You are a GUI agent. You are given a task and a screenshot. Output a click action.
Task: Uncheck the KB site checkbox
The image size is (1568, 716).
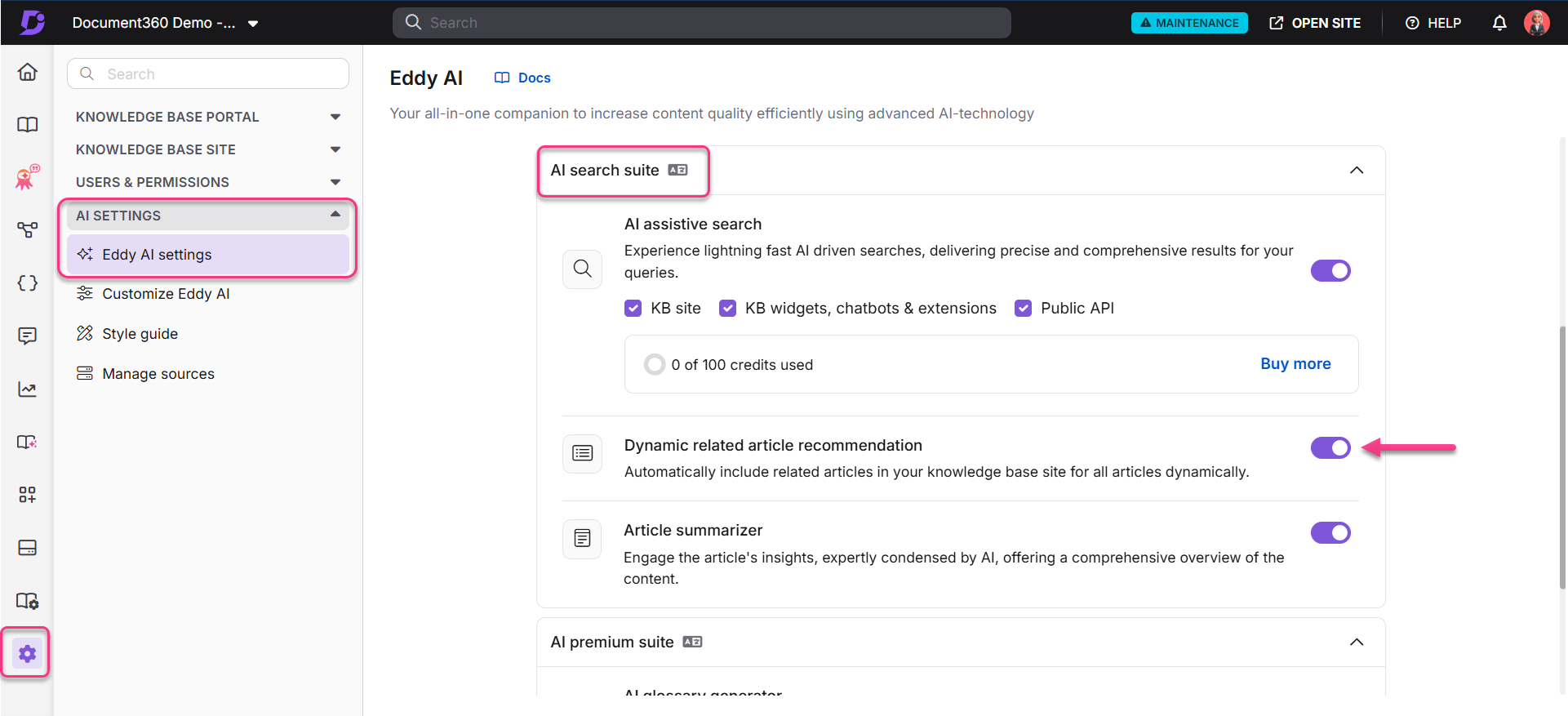coord(633,309)
